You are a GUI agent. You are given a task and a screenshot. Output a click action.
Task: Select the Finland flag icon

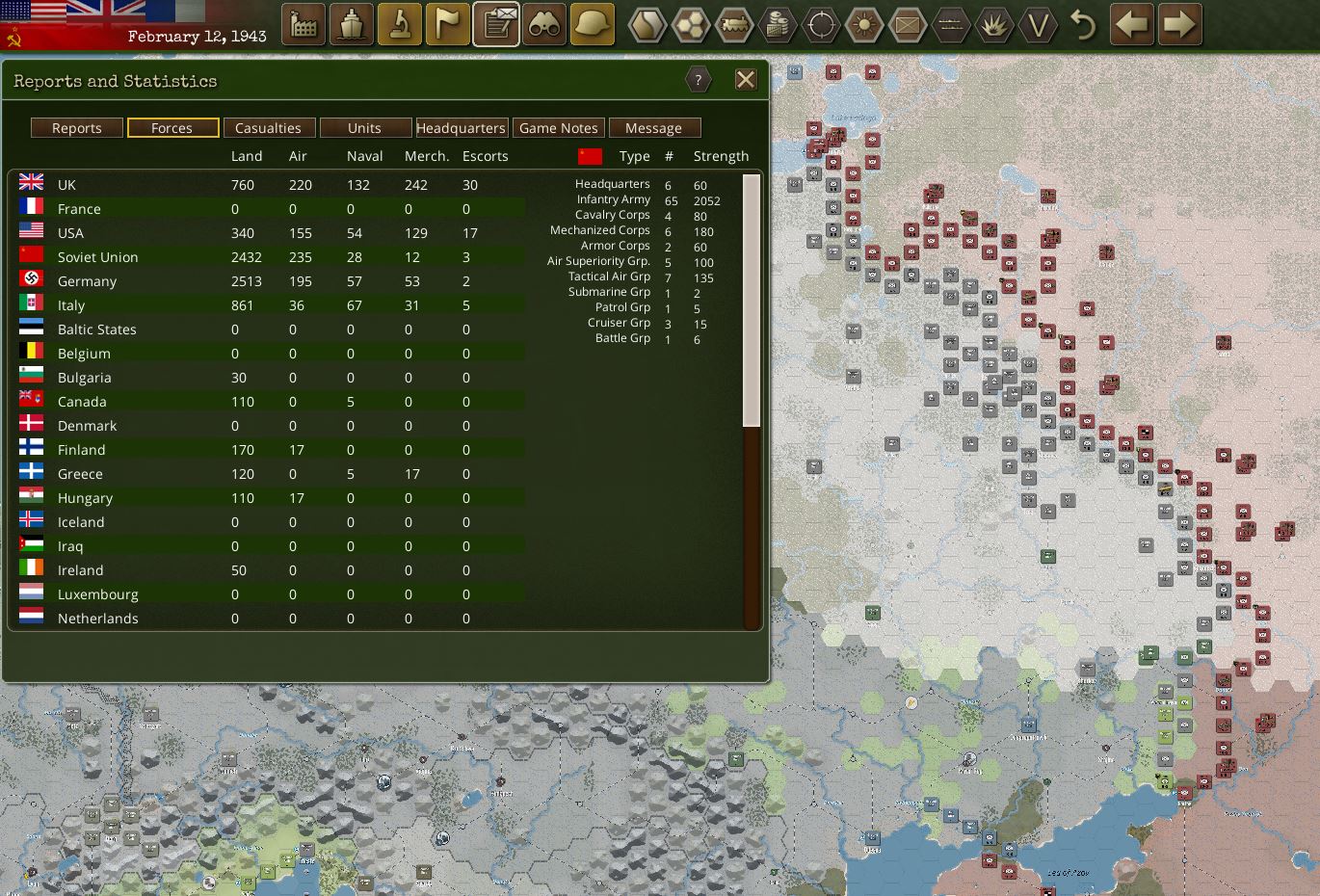pyautogui.click(x=32, y=447)
